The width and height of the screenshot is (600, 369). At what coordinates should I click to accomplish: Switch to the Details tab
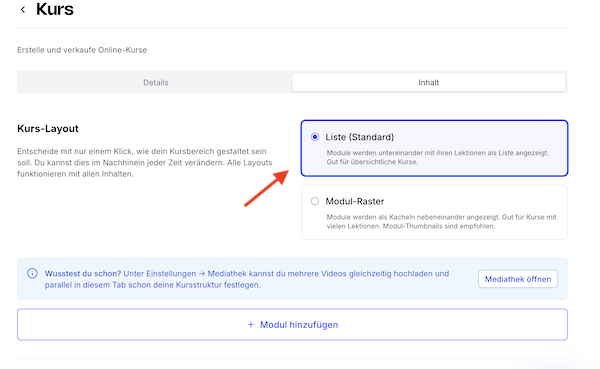[155, 82]
